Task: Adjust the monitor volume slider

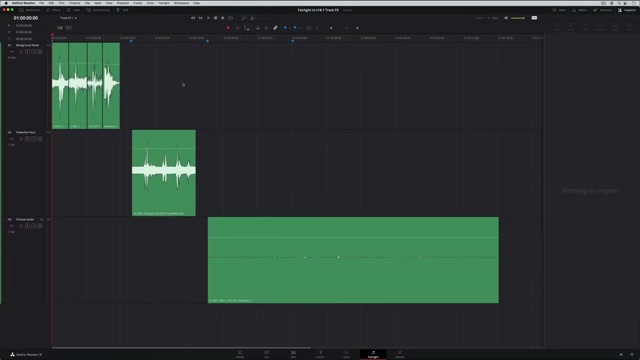Action: tap(518, 18)
